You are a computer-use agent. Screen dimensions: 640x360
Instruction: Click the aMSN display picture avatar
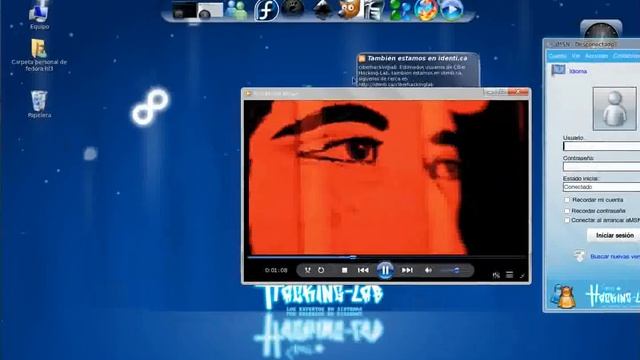[x=614, y=109]
